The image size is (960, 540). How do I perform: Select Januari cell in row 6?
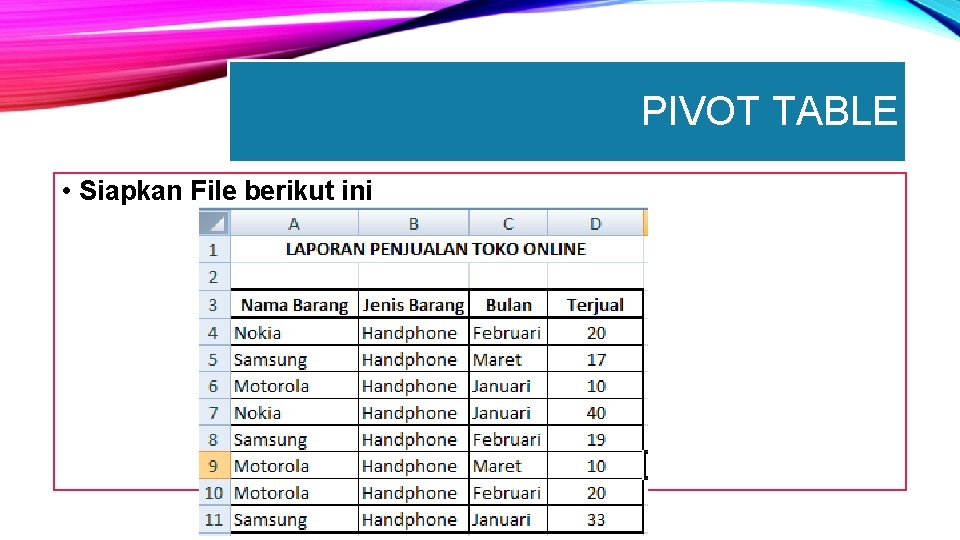click(x=508, y=386)
